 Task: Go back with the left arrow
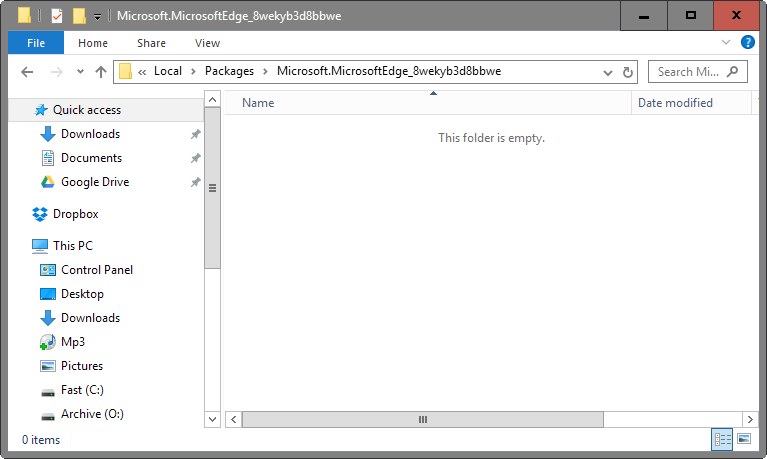[x=27, y=72]
